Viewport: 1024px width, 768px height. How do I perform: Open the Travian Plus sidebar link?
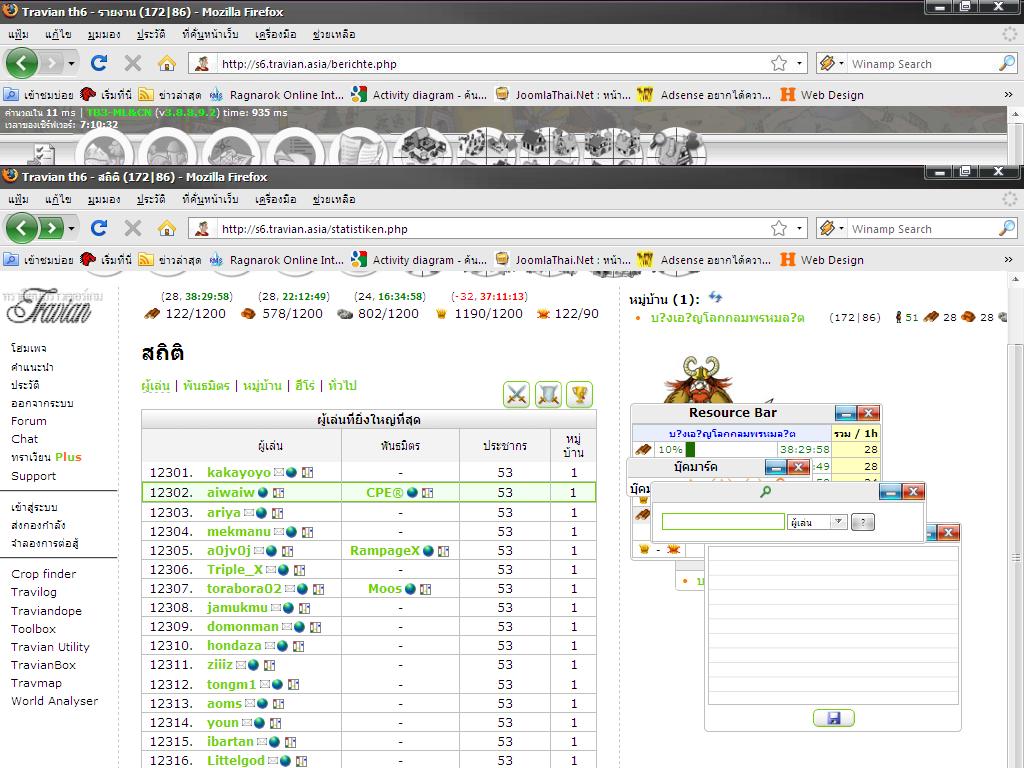coord(46,457)
